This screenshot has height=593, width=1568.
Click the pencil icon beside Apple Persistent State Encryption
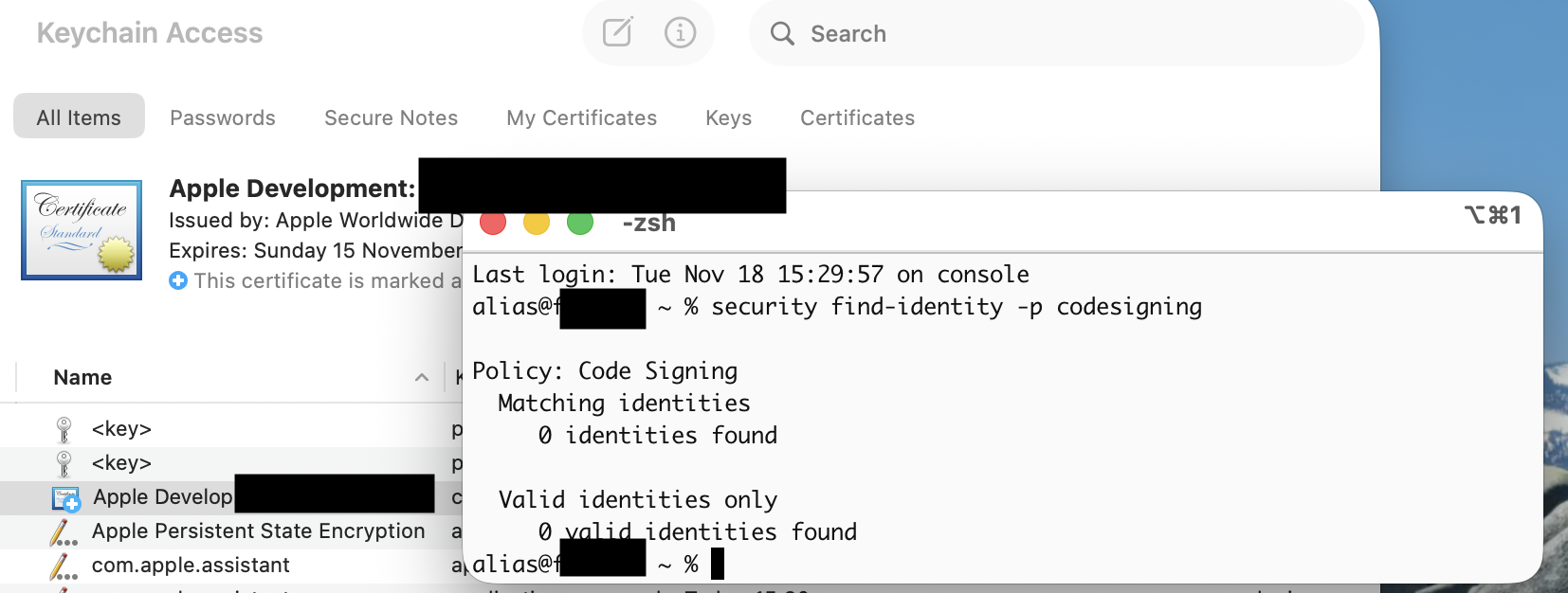tap(64, 532)
